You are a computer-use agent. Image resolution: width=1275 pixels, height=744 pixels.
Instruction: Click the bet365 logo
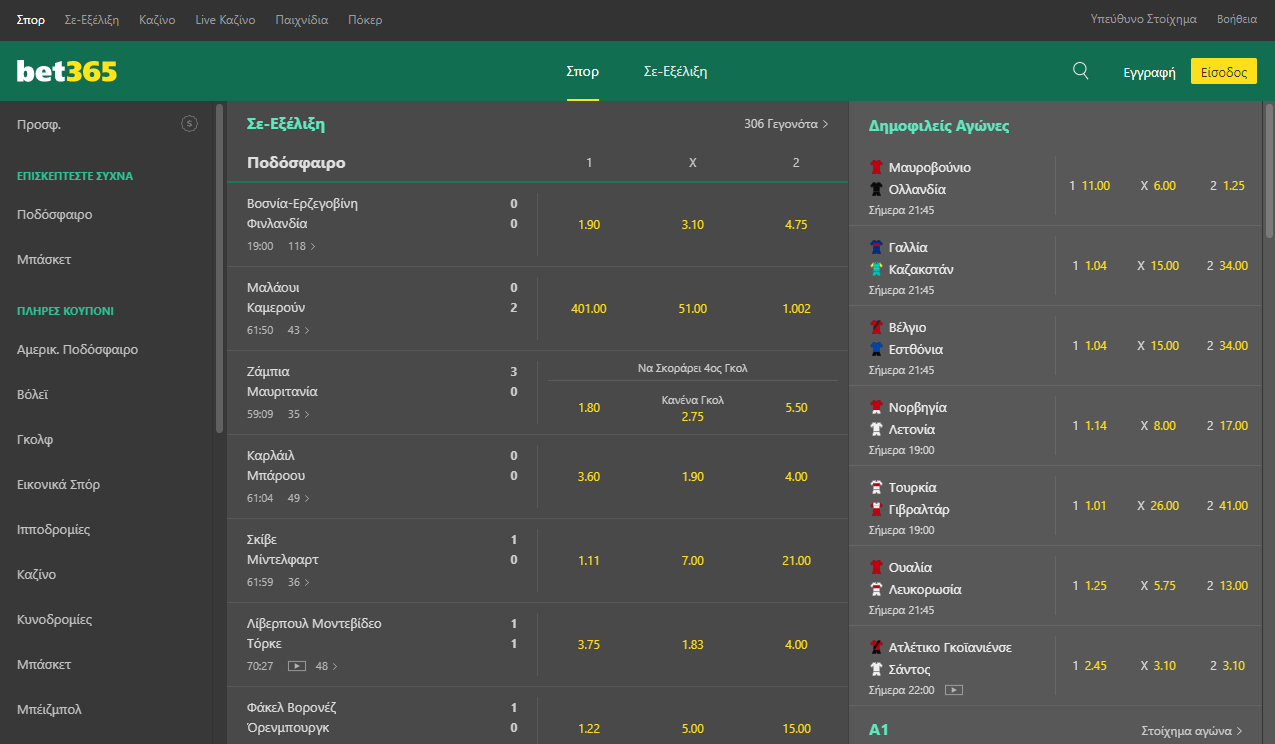(67, 71)
